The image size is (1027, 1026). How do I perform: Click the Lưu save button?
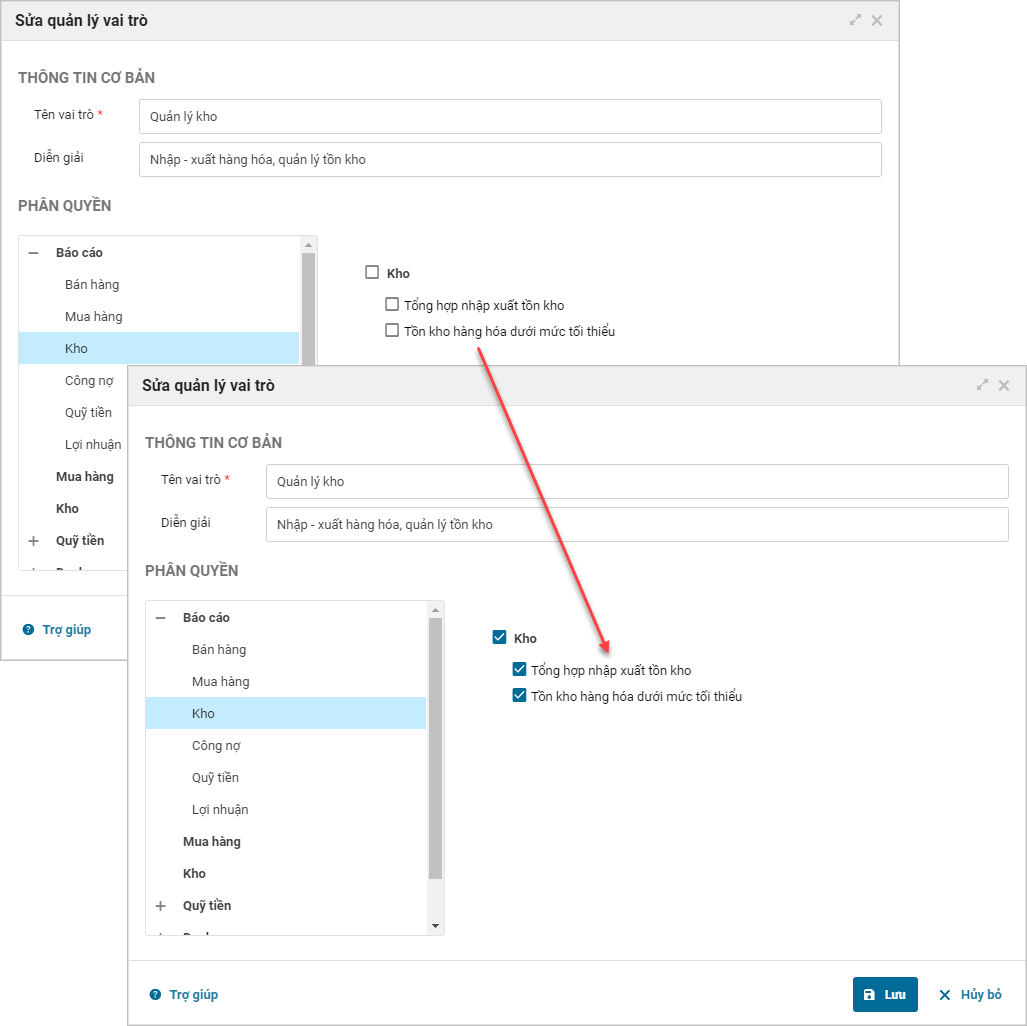(x=885, y=995)
